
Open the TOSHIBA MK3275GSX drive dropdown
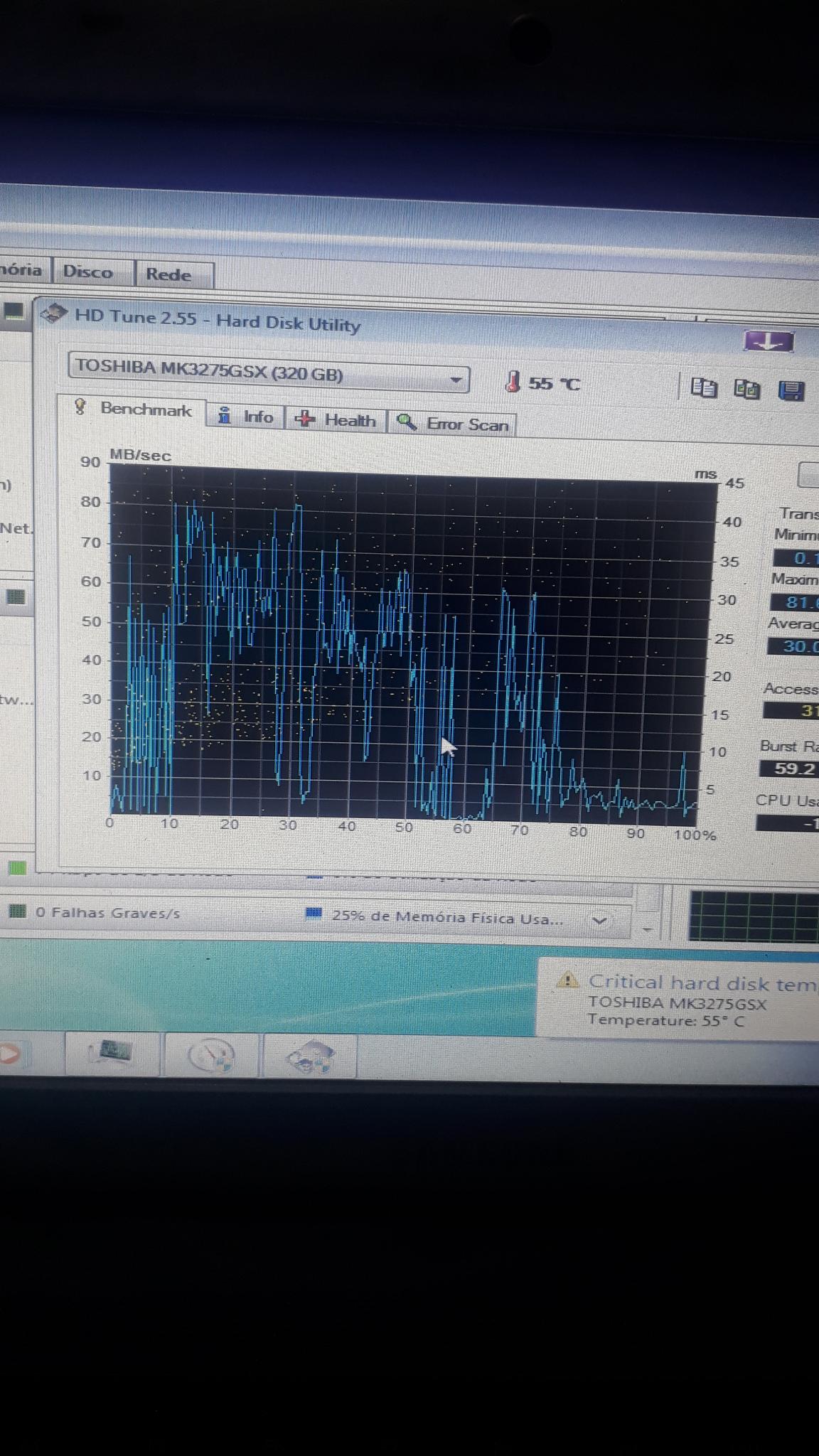click(x=269, y=373)
